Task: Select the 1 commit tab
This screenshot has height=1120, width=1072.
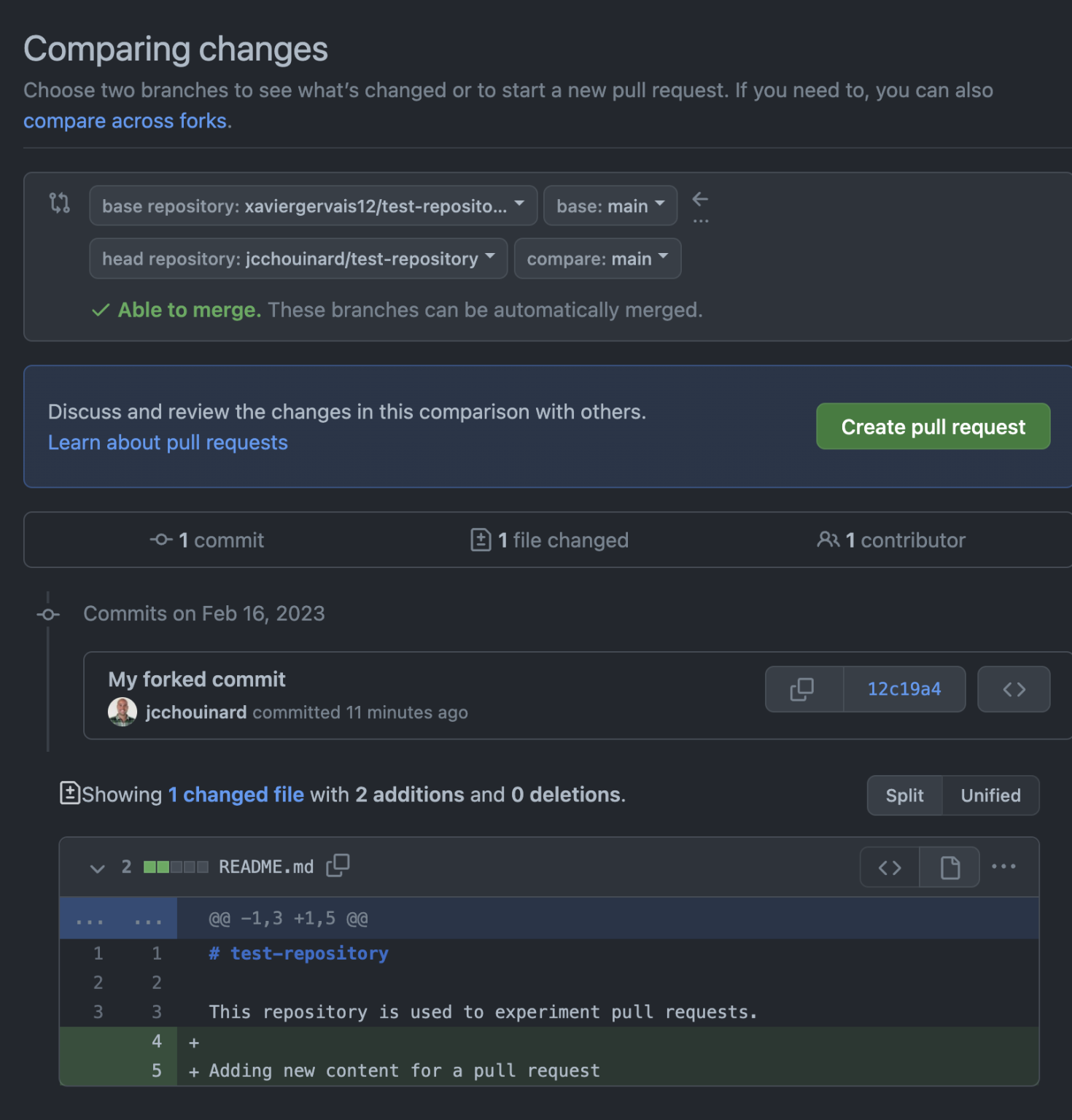Action: pyautogui.click(x=207, y=540)
